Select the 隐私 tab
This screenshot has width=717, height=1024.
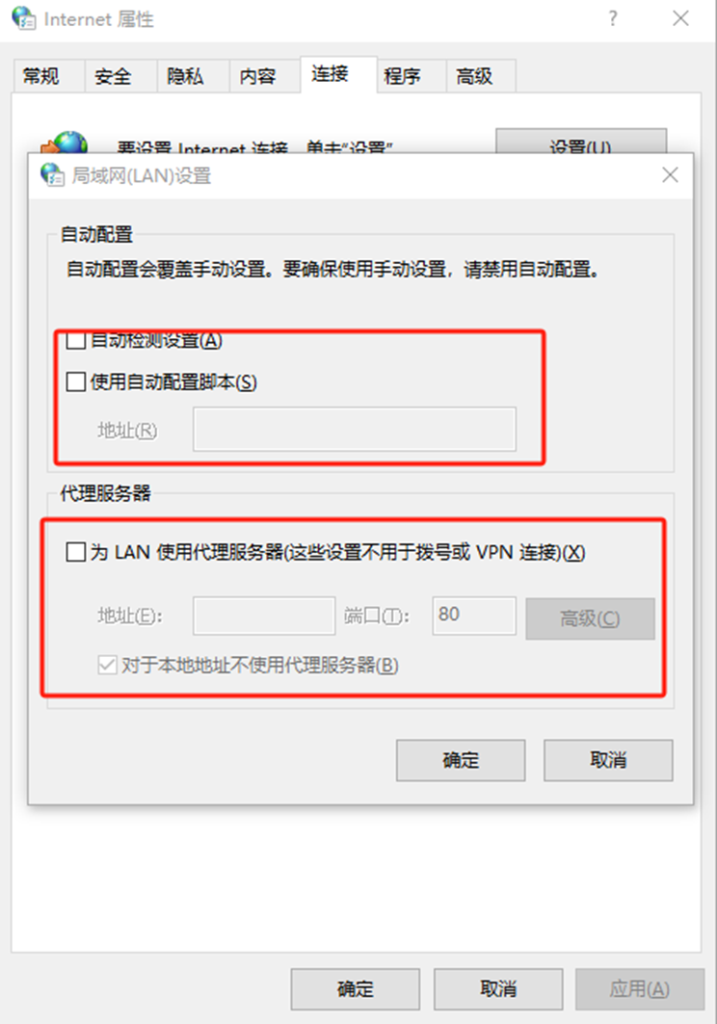tap(185, 76)
